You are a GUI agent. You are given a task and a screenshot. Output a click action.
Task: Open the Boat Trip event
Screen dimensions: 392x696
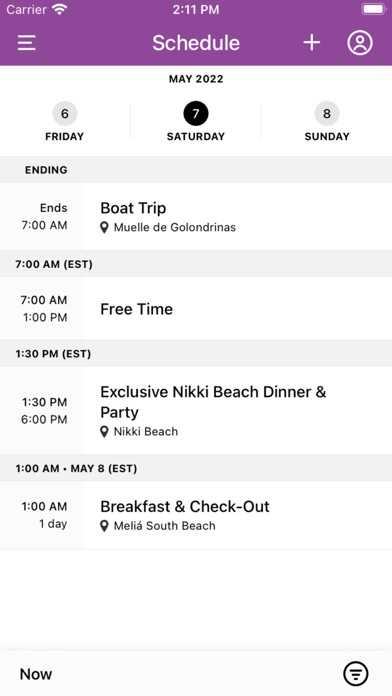(x=196, y=217)
